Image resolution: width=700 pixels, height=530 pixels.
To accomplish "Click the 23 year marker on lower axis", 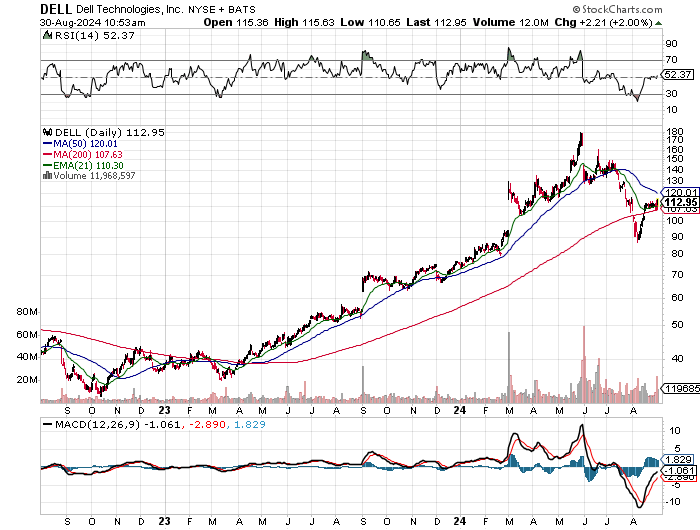I will click(x=164, y=521).
